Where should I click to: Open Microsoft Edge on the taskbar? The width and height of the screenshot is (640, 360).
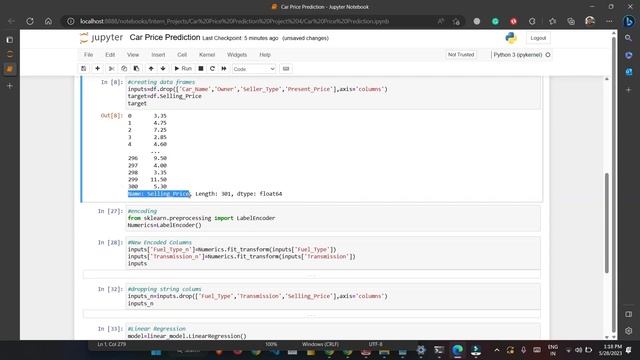click(x=458, y=350)
